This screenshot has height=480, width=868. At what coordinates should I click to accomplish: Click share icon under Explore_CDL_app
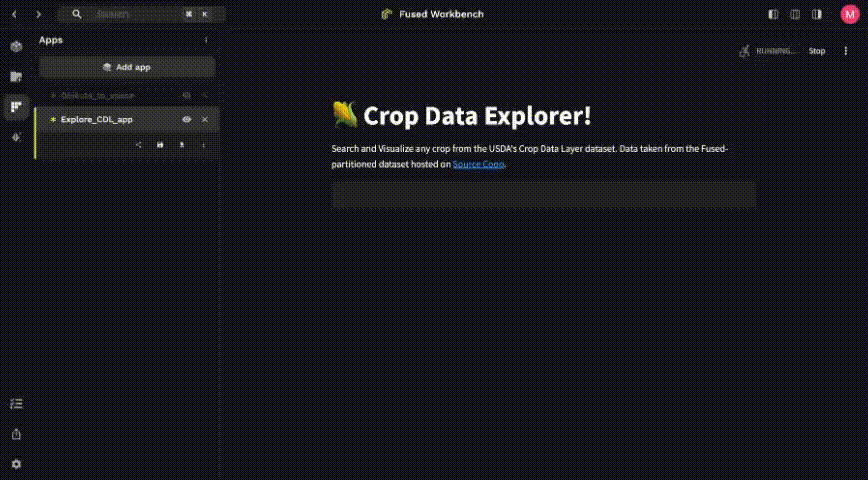click(x=138, y=145)
